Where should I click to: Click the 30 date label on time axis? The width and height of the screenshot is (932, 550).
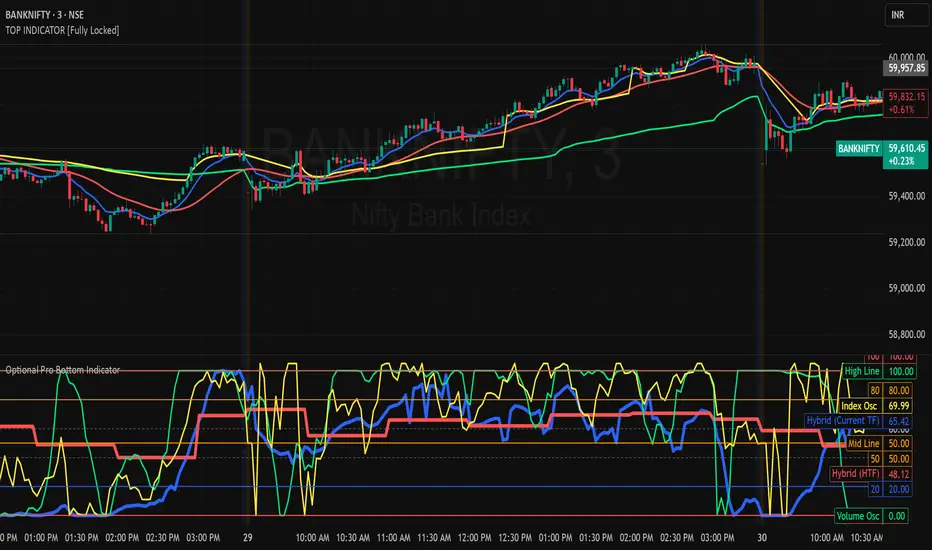762,538
